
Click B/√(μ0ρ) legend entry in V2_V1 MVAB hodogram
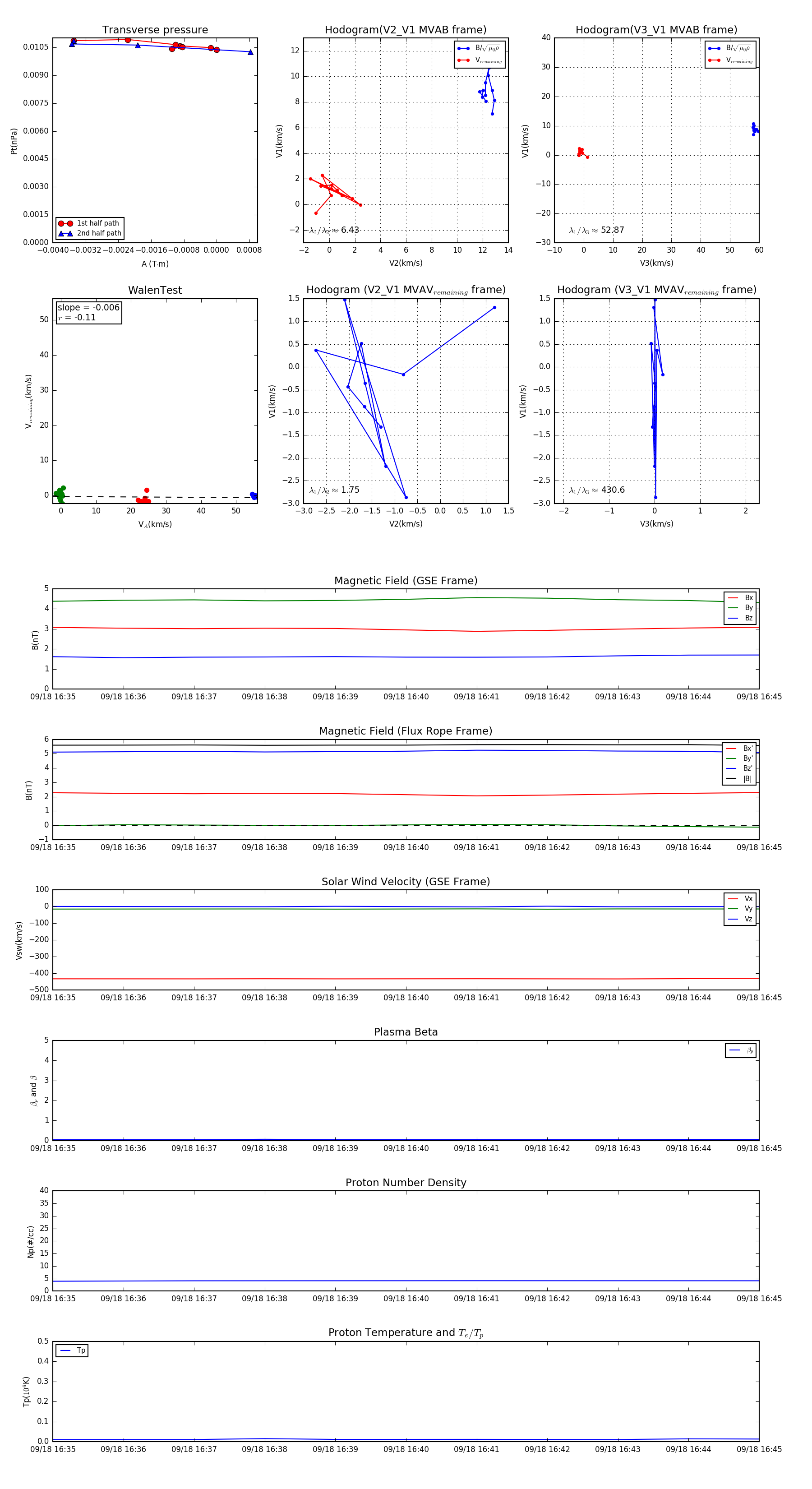pyautogui.click(x=480, y=49)
